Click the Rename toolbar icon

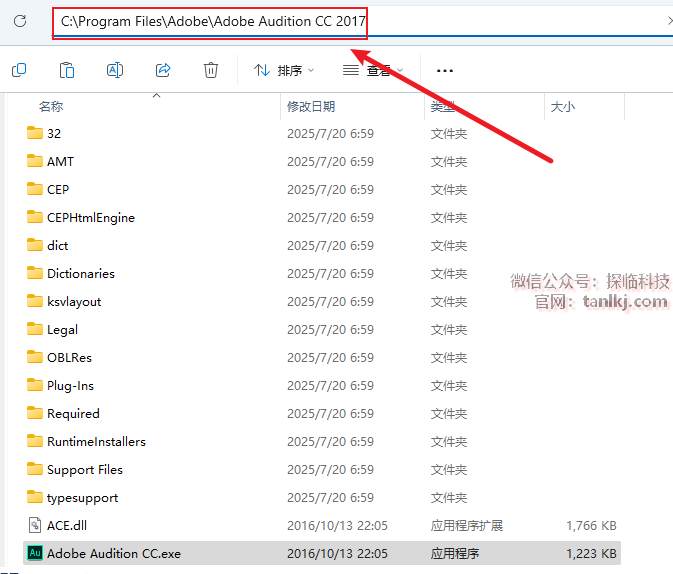coord(115,70)
